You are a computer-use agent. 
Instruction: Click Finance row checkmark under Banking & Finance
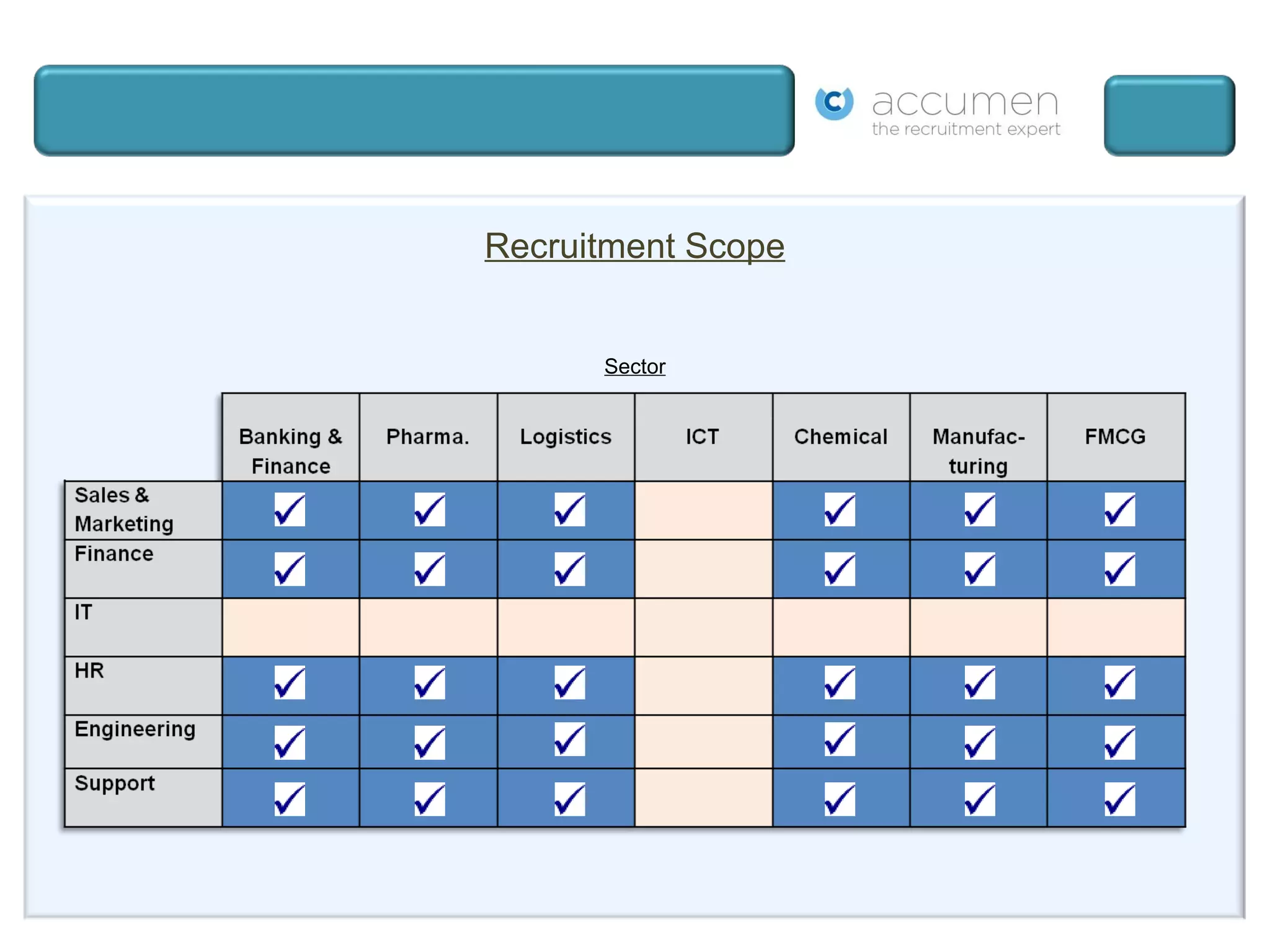pos(290,569)
